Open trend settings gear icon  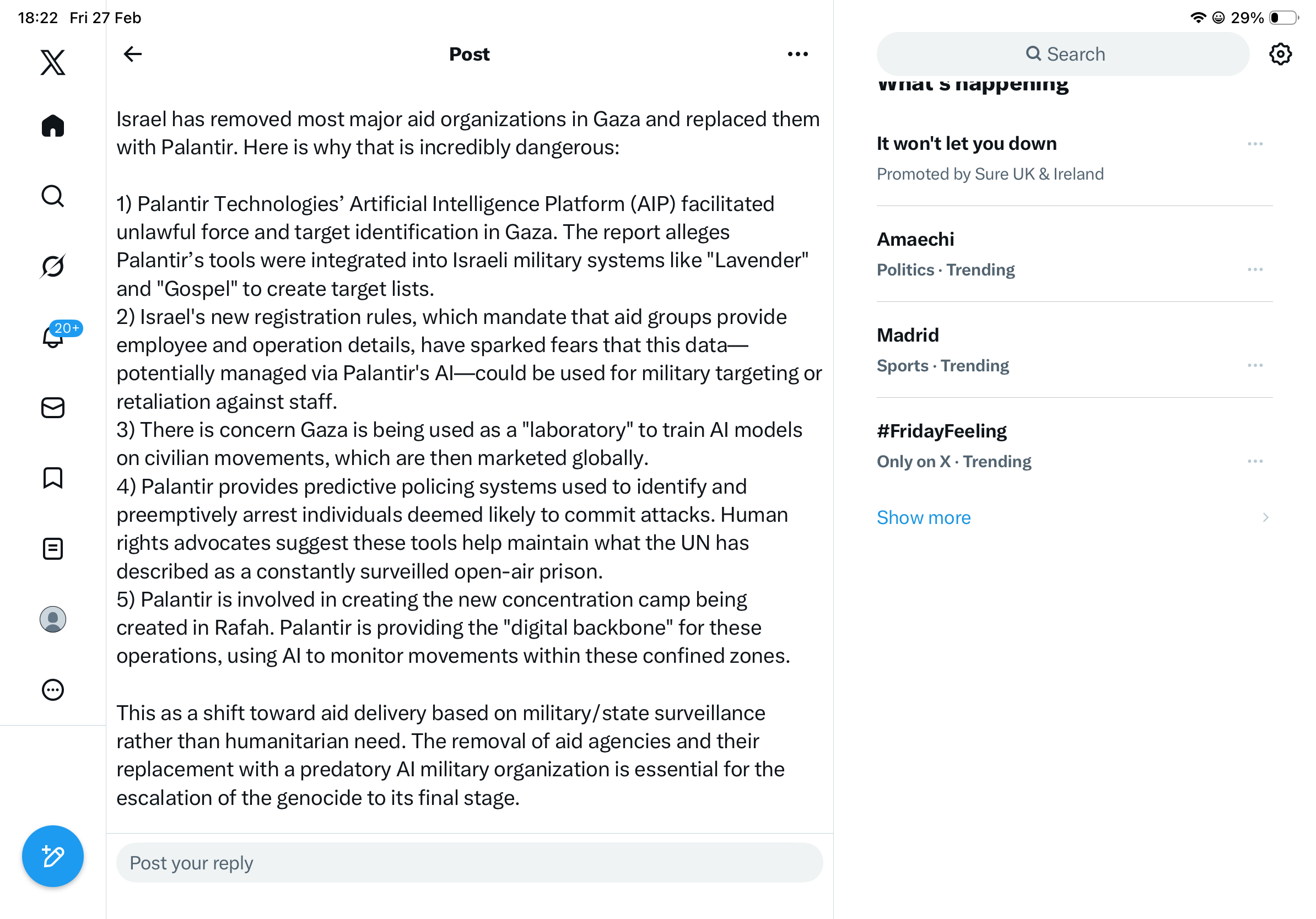(1280, 54)
